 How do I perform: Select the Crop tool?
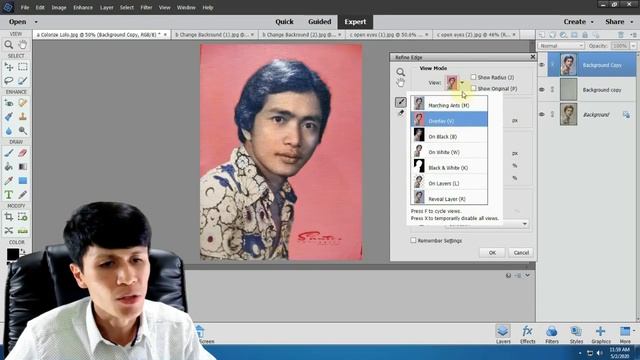click(9, 217)
